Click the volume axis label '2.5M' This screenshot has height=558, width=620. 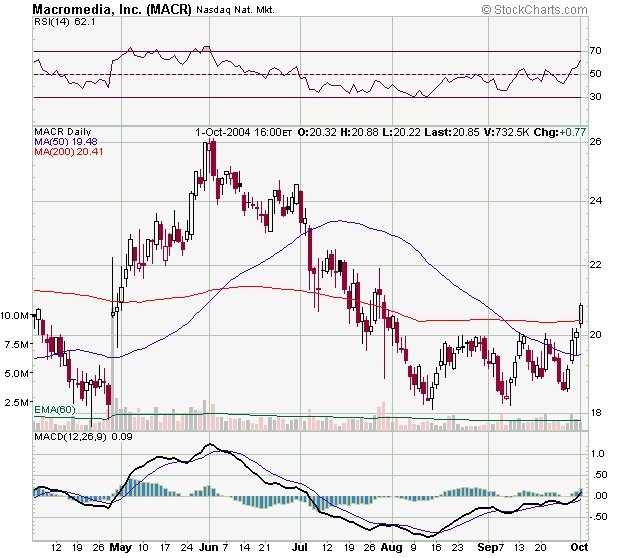tap(17, 403)
